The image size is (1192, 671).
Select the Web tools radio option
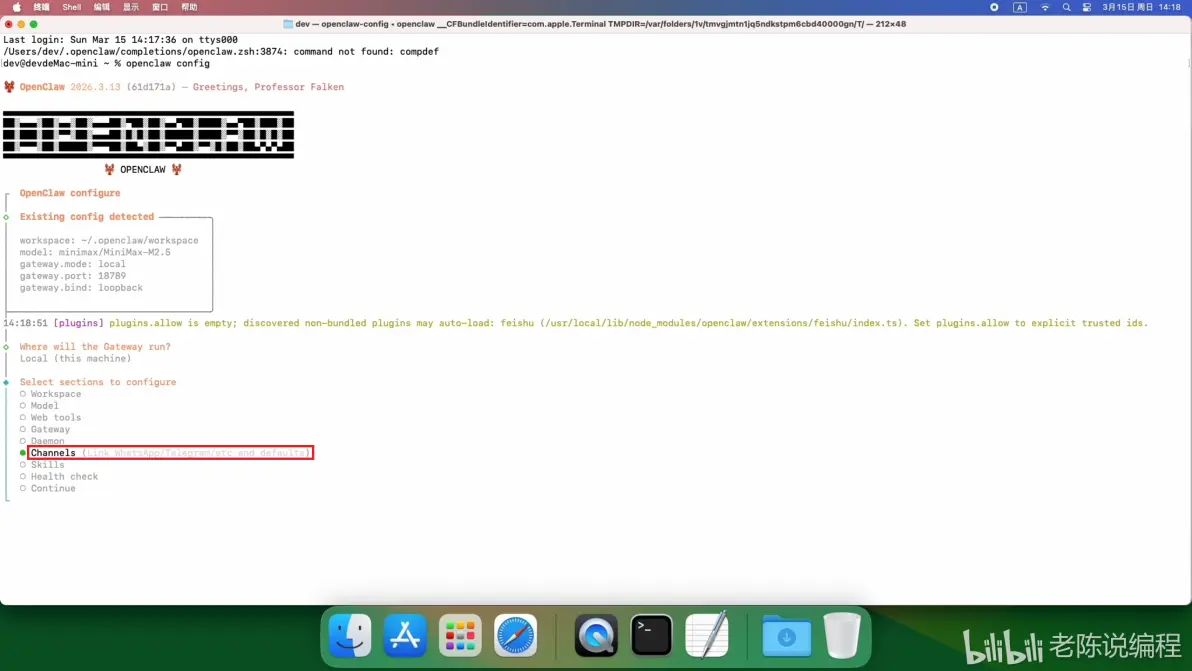click(x=23, y=417)
